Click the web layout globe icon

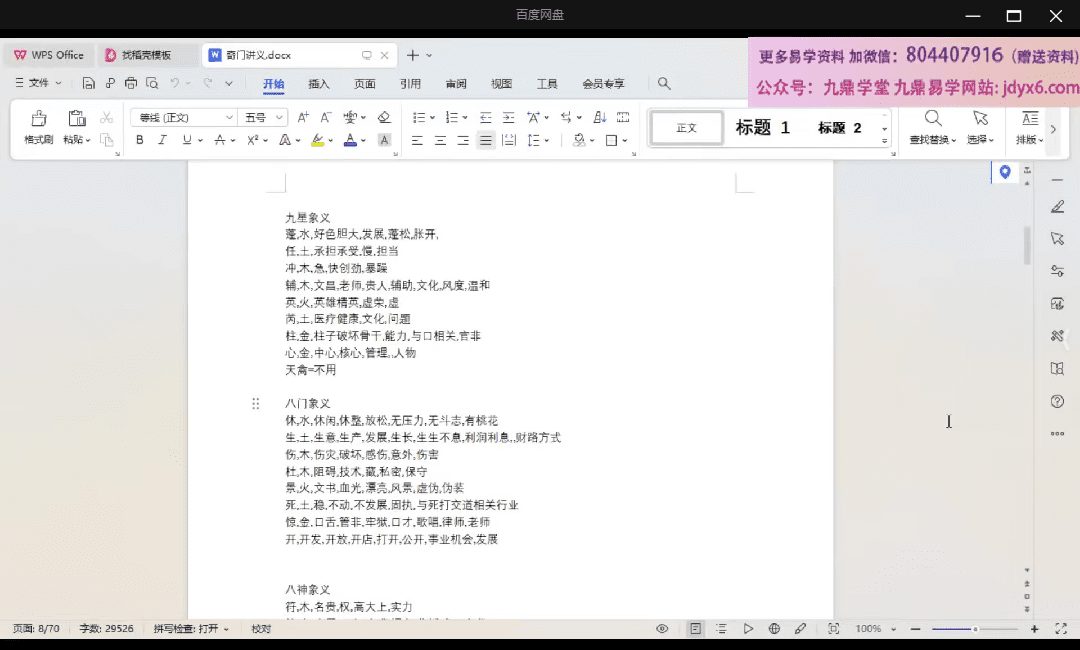(x=774, y=629)
